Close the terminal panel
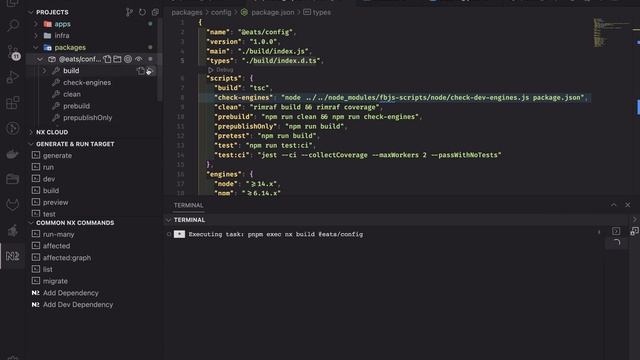 tap(627, 205)
